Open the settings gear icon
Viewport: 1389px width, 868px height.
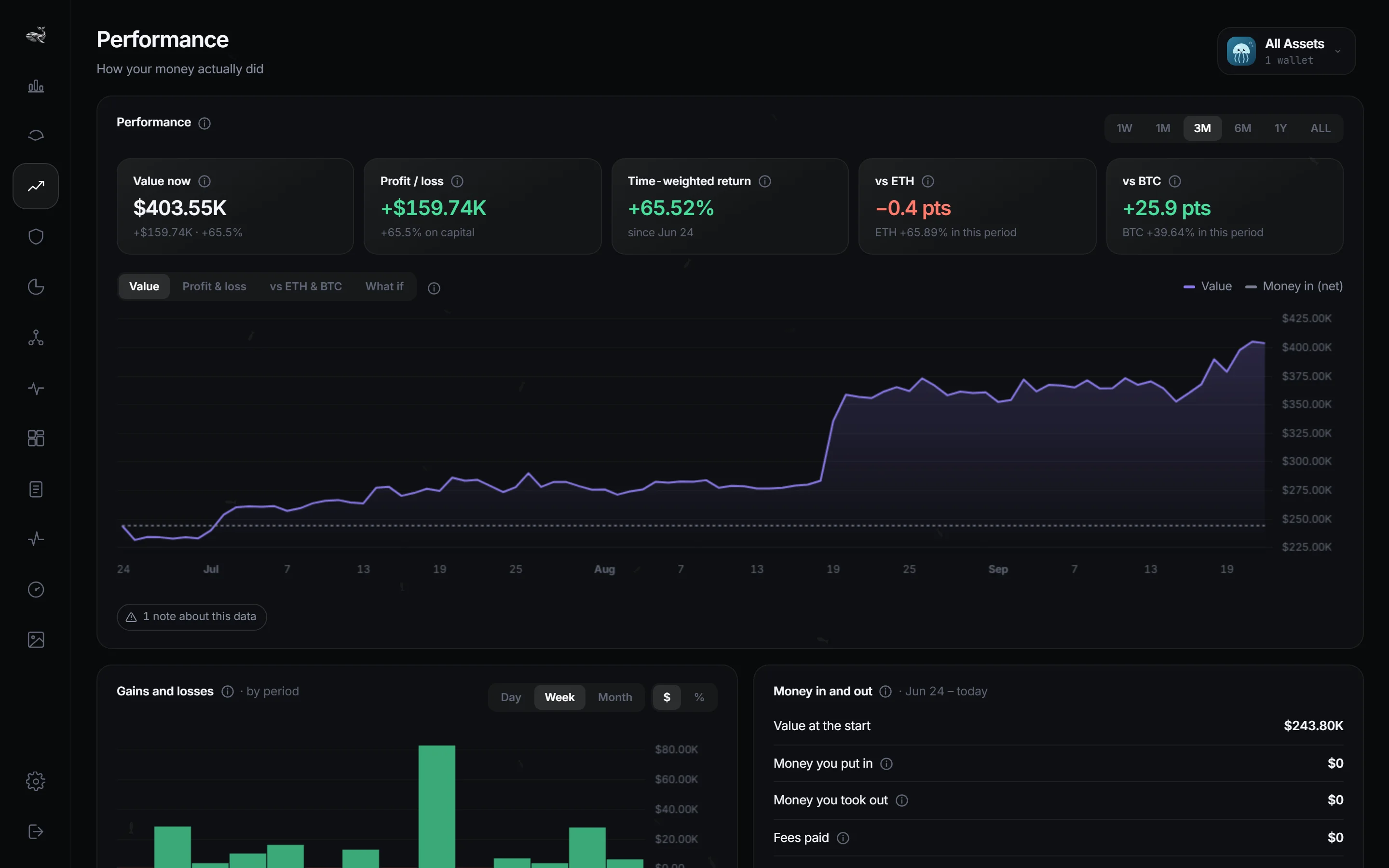pyautogui.click(x=36, y=781)
